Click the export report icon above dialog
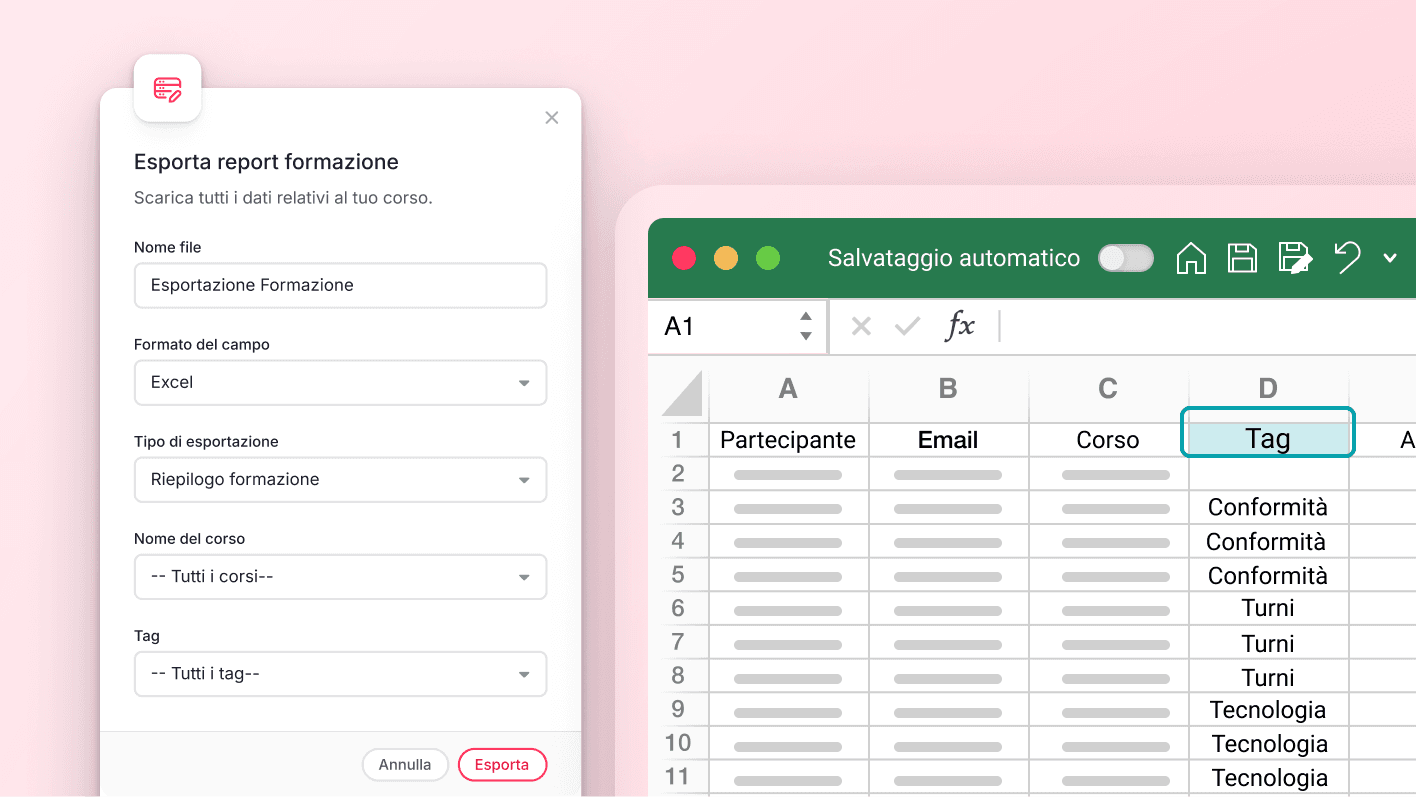The width and height of the screenshot is (1416, 797). tap(167, 88)
